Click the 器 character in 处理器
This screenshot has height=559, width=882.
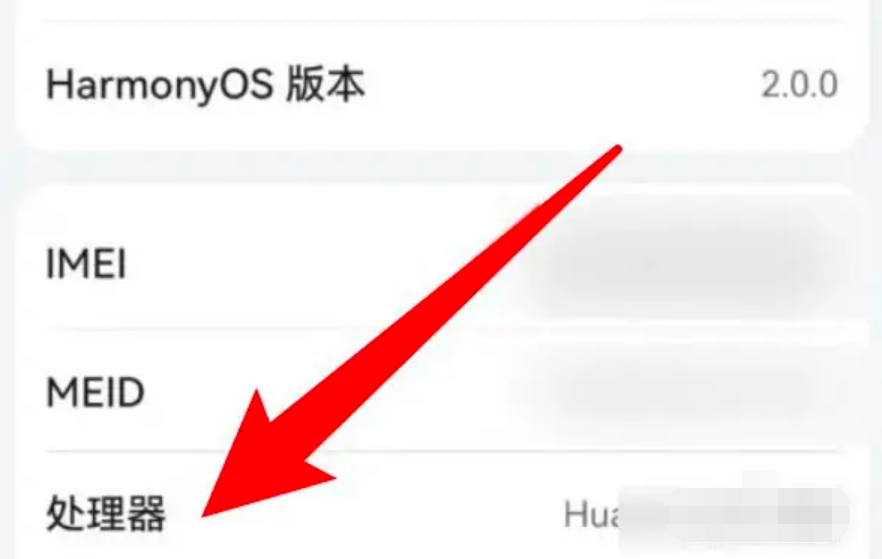click(x=146, y=513)
